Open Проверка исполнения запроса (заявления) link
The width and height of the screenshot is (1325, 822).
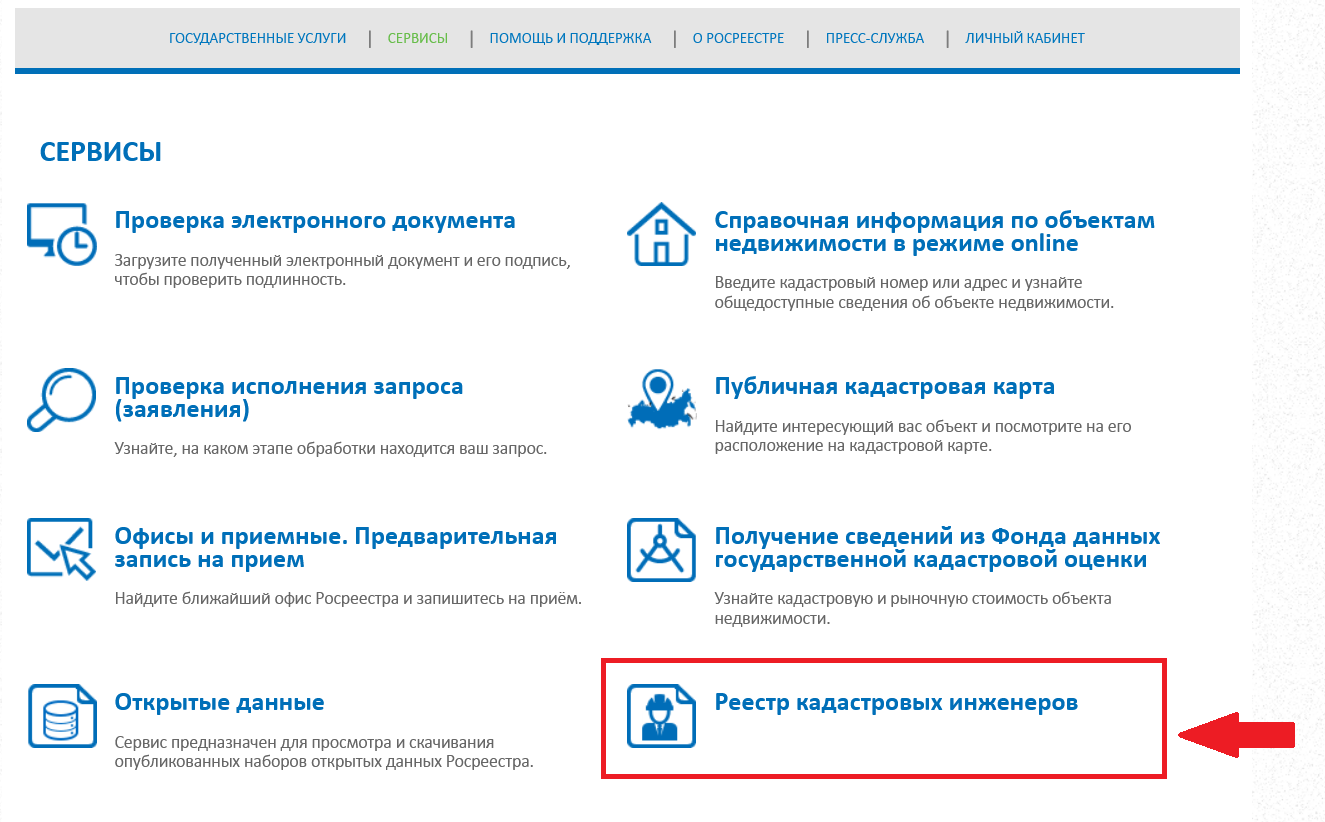[x=289, y=398]
